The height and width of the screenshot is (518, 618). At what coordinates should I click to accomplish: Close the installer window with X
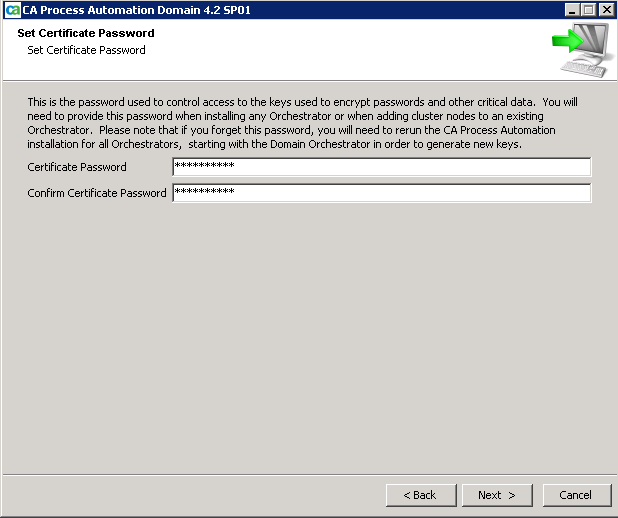click(606, 9)
